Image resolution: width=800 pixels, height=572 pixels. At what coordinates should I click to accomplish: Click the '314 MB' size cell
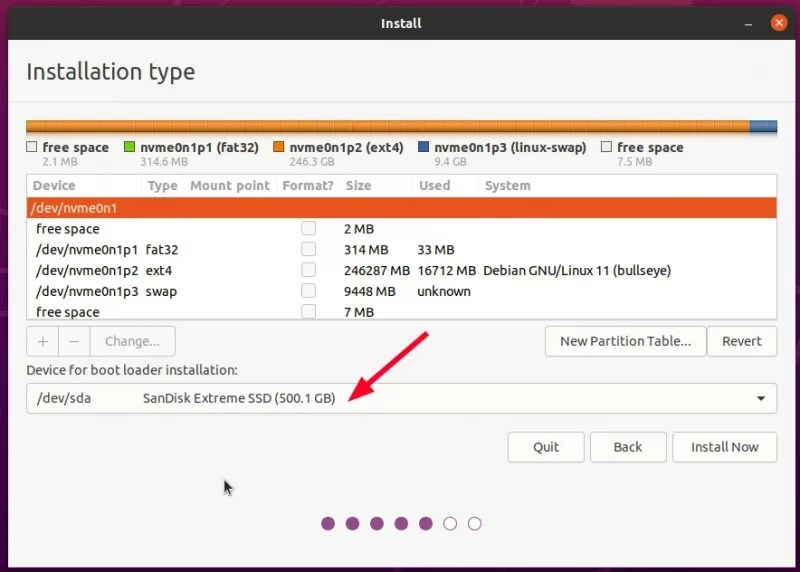coord(366,250)
